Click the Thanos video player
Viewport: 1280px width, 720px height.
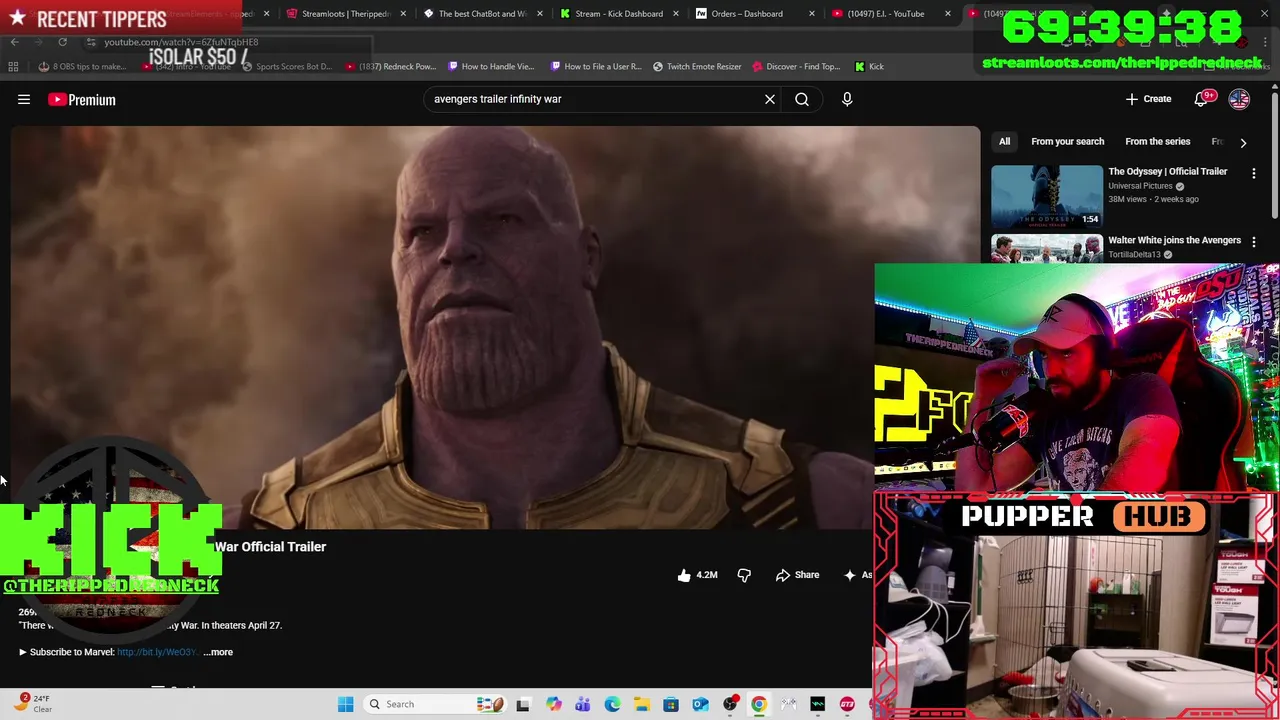495,327
